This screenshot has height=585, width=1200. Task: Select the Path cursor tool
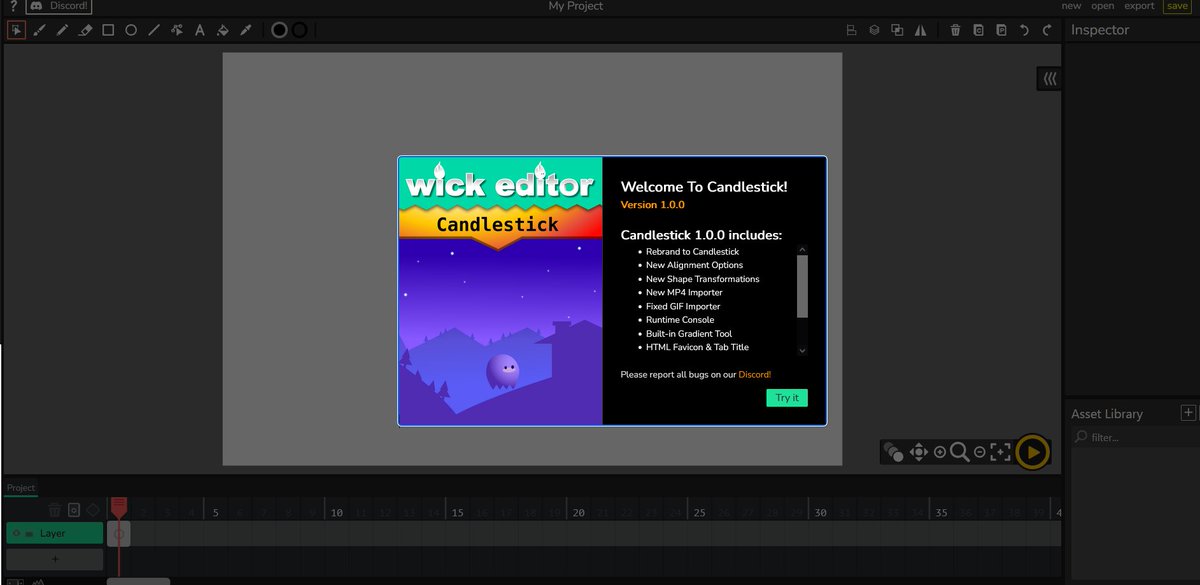[x=177, y=30]
